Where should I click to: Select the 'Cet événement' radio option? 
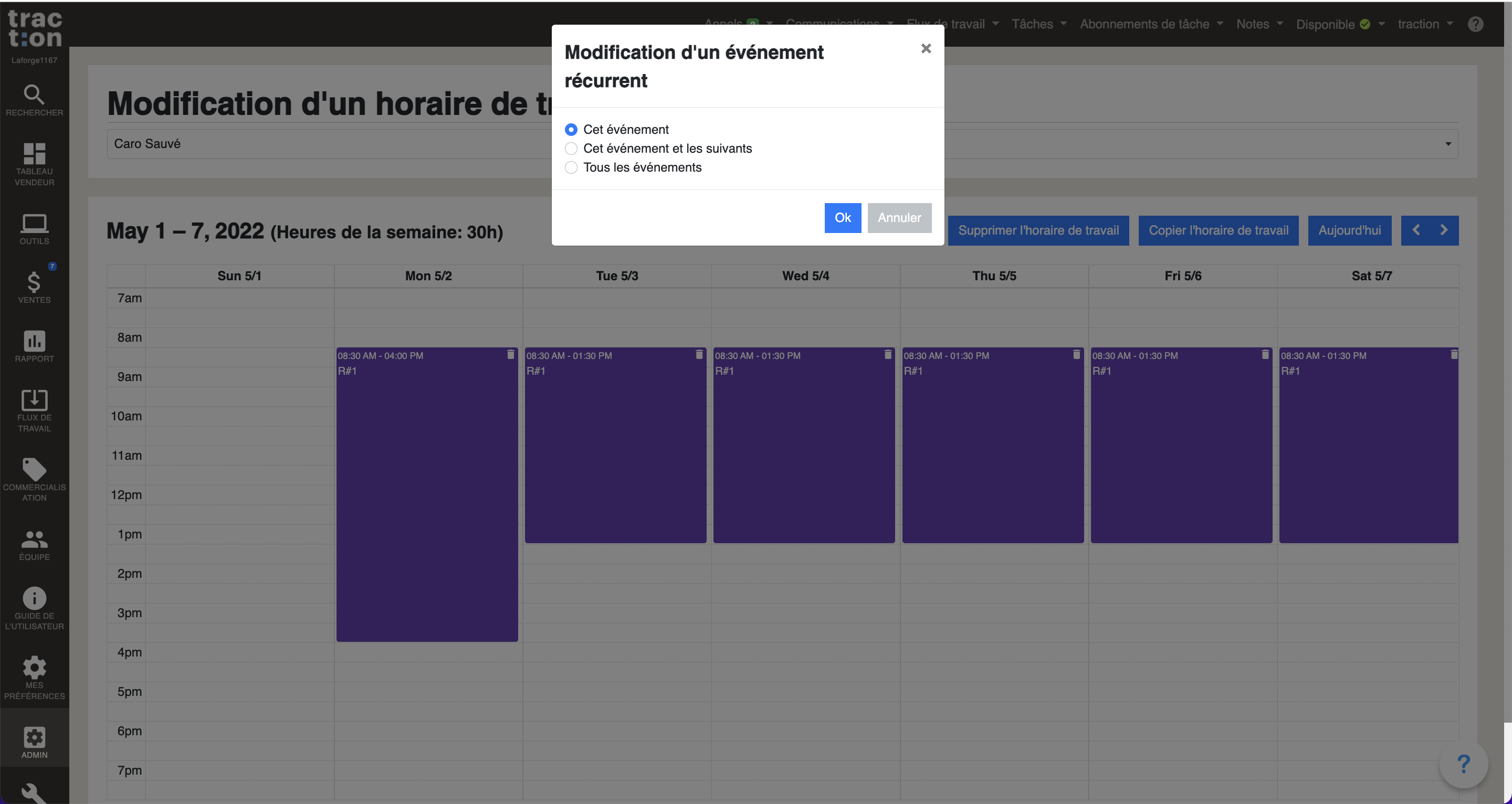(571, 130)
